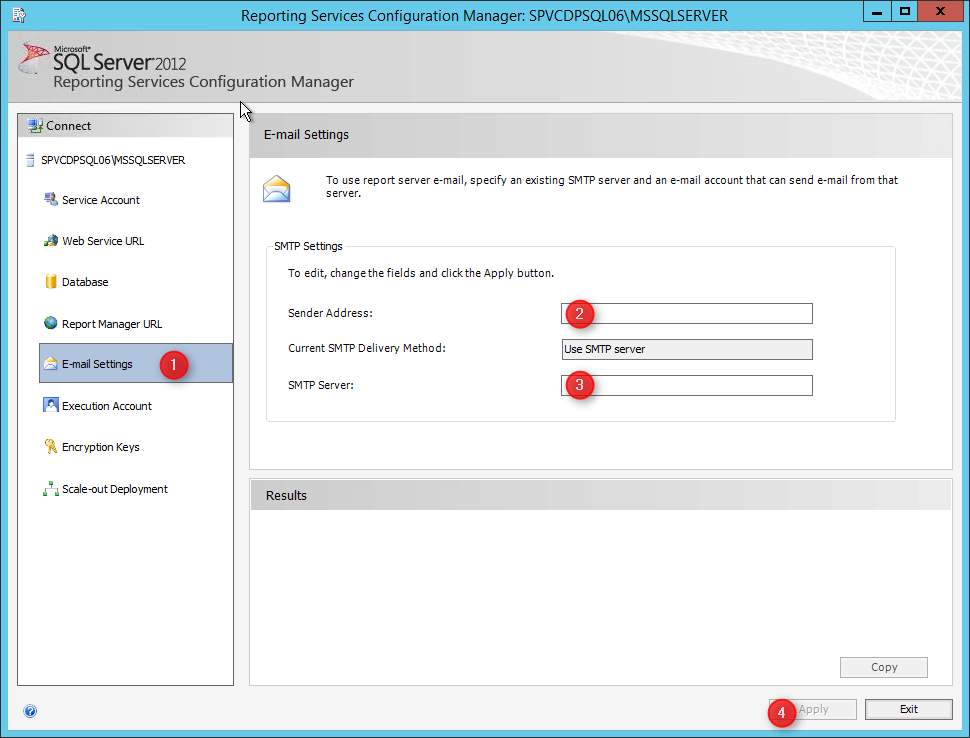Image resolution: width=970 pixels, height=738 pixels.
Task: Click the Current SMTP Delivery Method box
Action: [x=687, y=349]
